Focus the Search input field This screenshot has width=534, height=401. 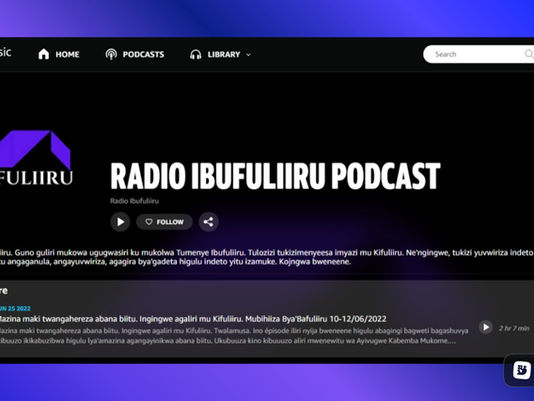pyautogui.click(x=478, y=54)
